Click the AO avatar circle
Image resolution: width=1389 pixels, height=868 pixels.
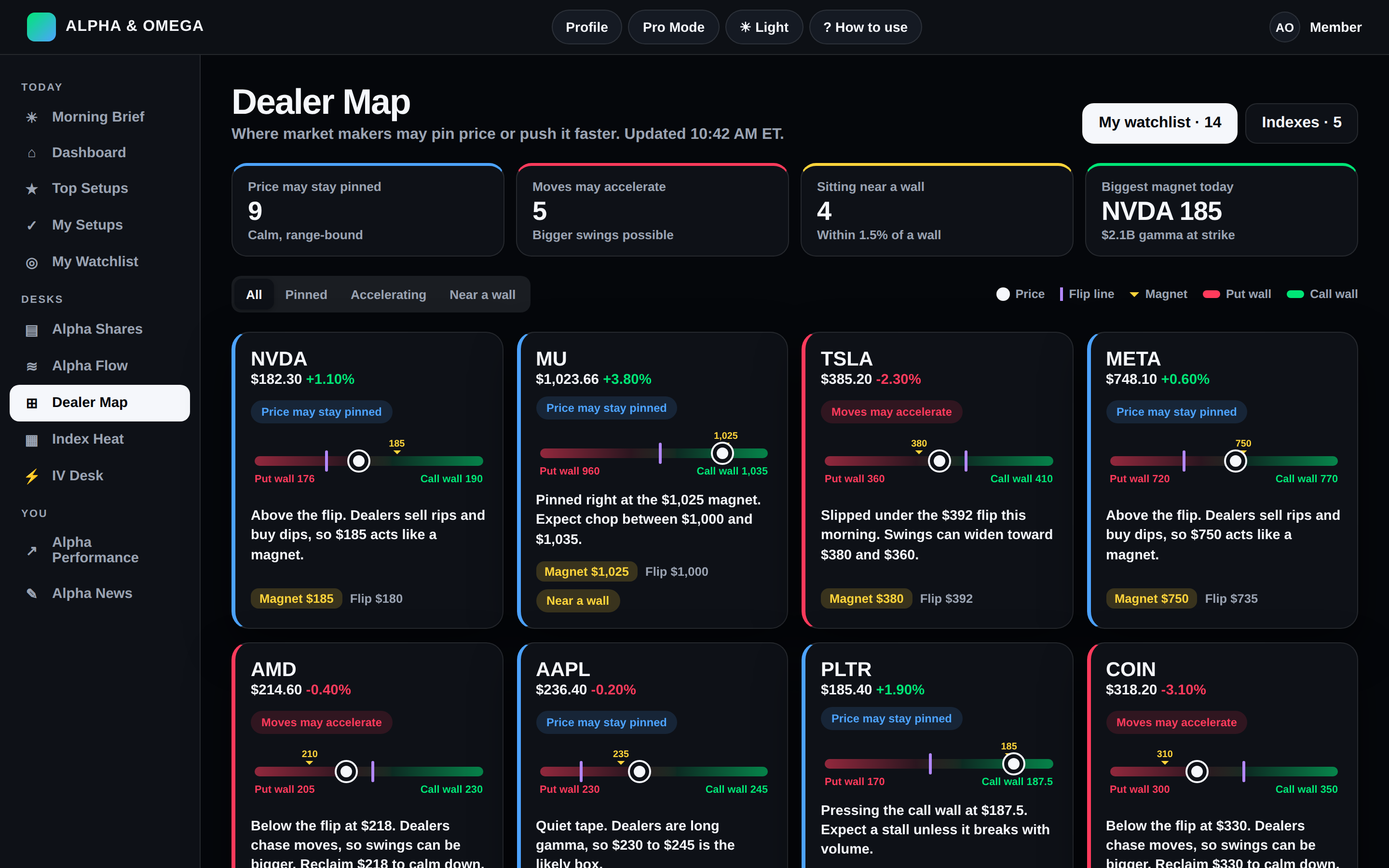click(1284, 27)
